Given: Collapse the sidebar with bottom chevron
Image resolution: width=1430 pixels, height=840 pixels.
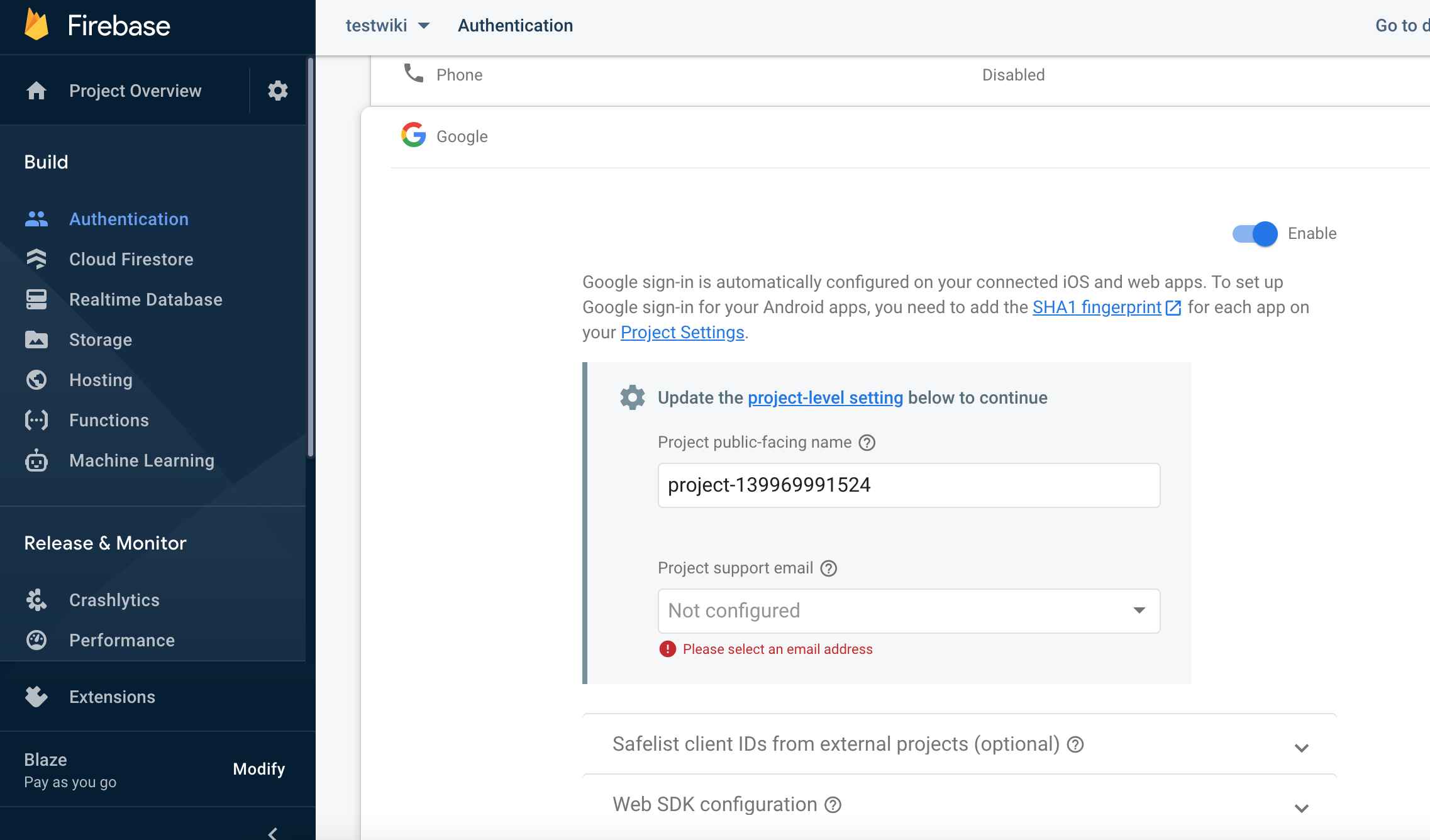Looking at the screenshot, I should coord(272,832).
